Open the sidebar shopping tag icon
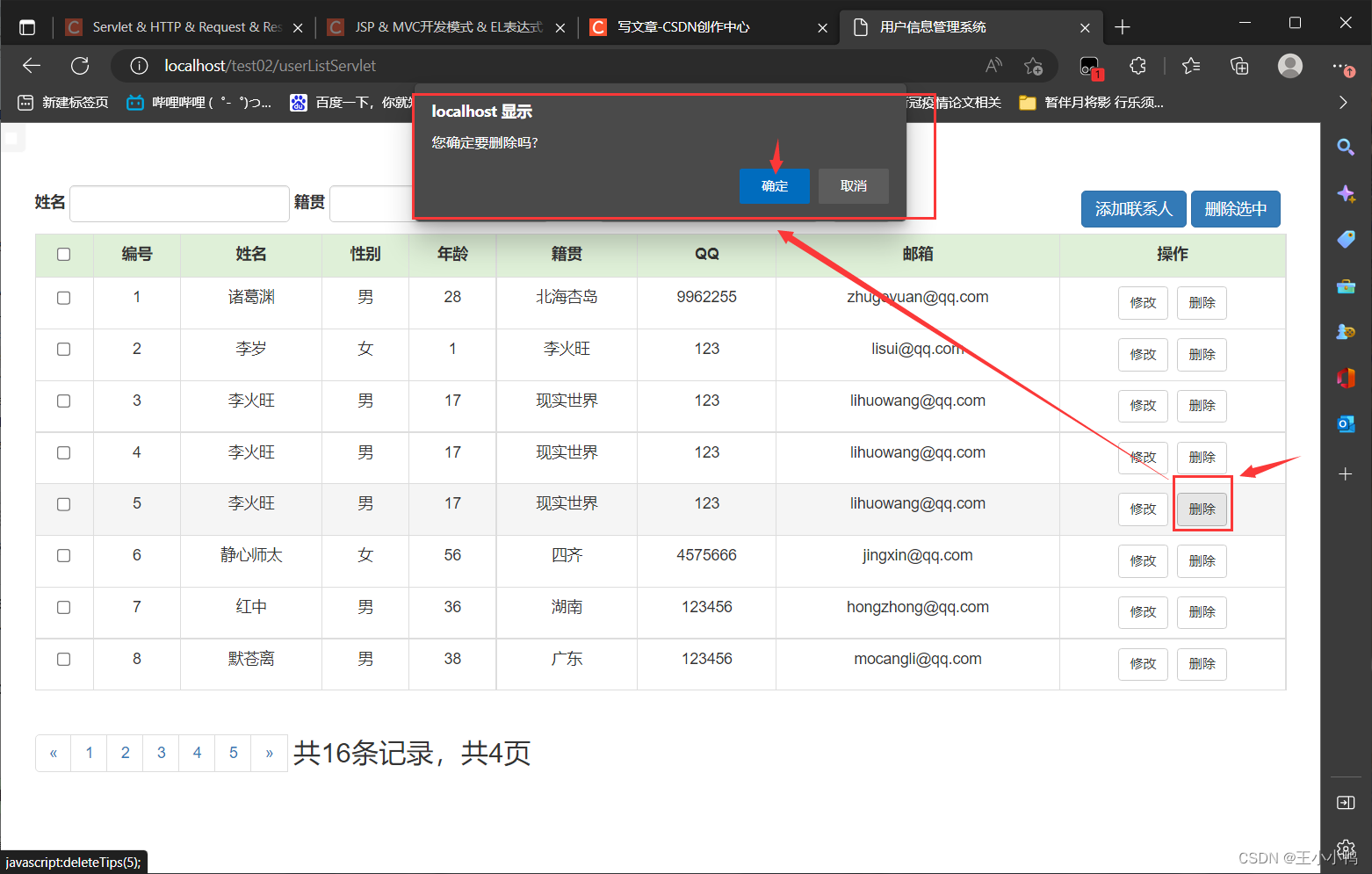 click(1345, 239)
